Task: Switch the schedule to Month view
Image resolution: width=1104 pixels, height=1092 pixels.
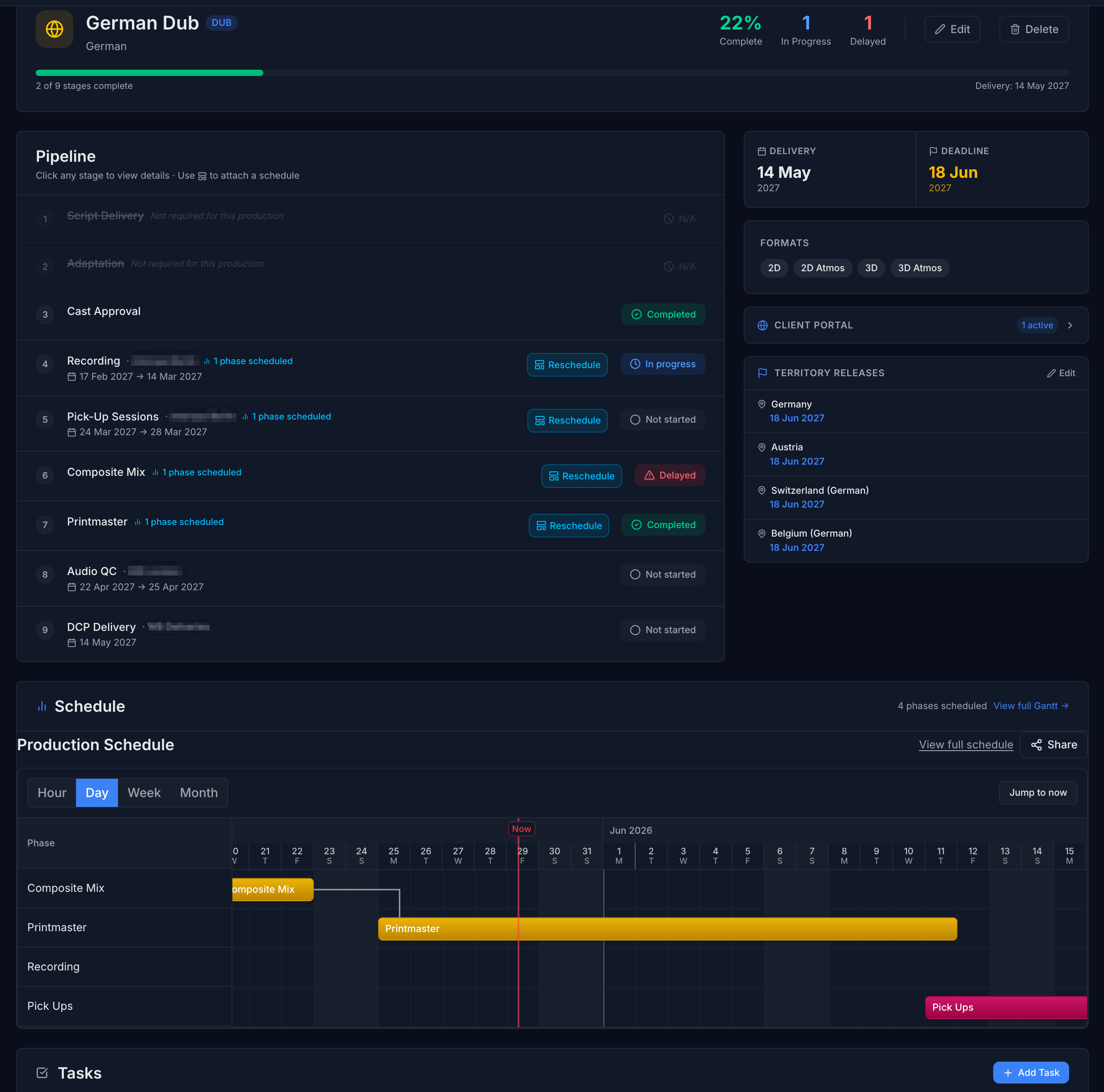Action: click(199, 793)
